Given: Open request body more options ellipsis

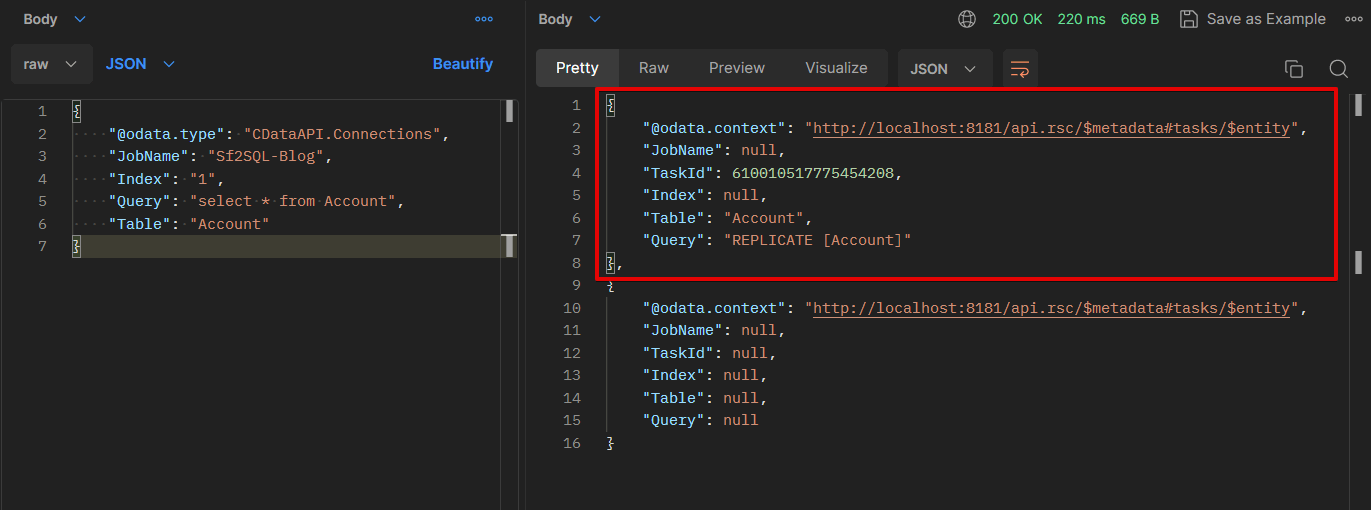Looking at the screenshot, I should pyautogui.click(x=484, y=19).
